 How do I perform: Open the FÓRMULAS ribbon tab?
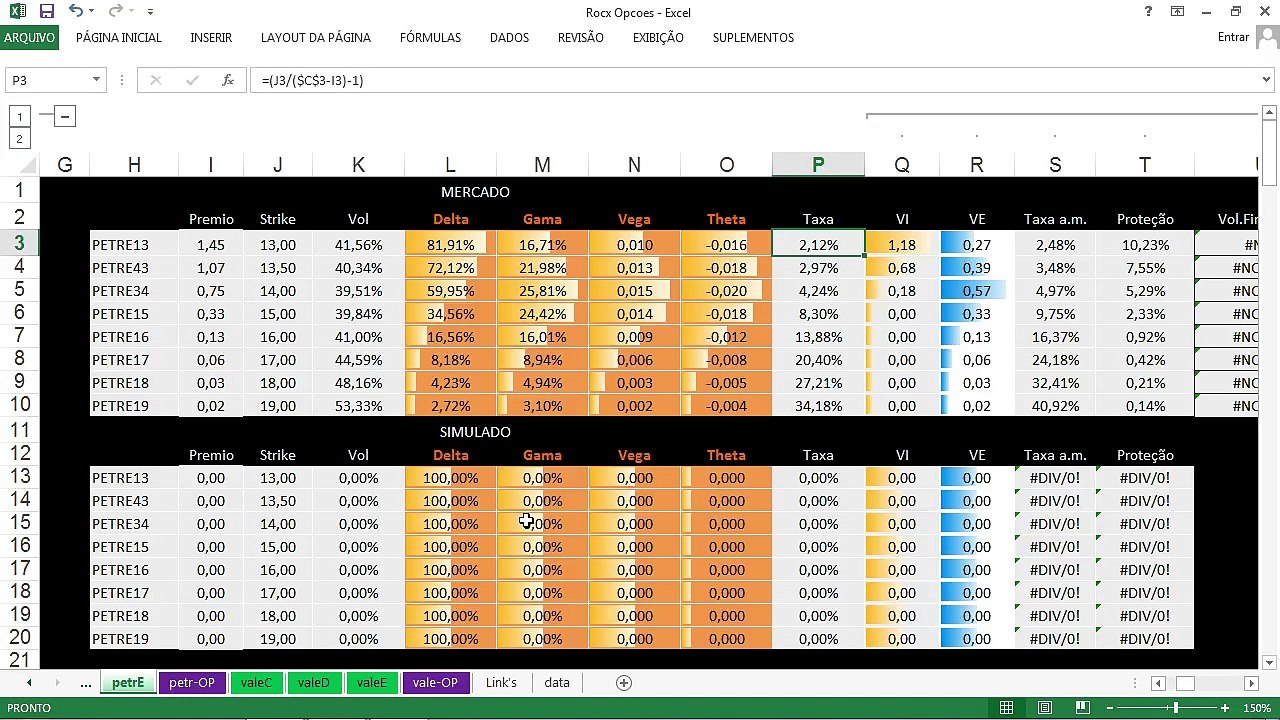430,37
